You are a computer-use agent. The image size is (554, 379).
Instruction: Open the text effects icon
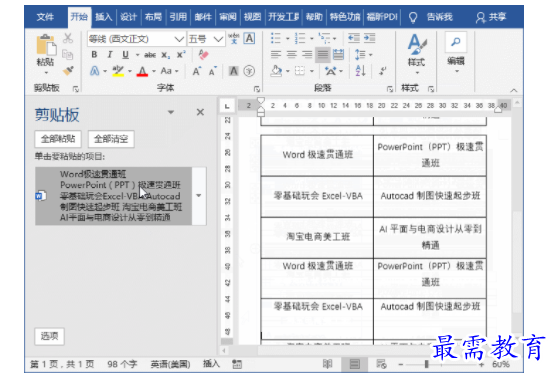95,71
